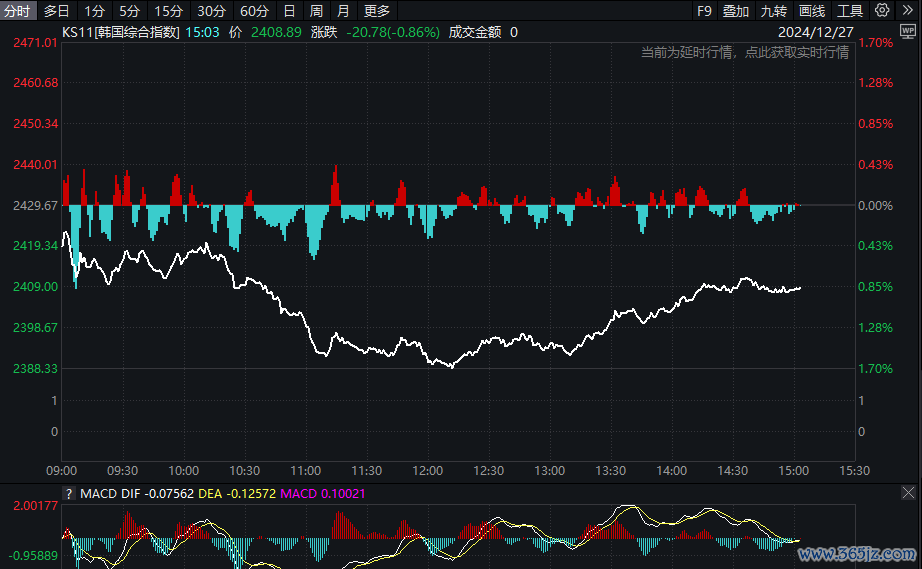Close the MACD indicator panel
This screenshot has width=922, height=569.
[x=908, y=493]
